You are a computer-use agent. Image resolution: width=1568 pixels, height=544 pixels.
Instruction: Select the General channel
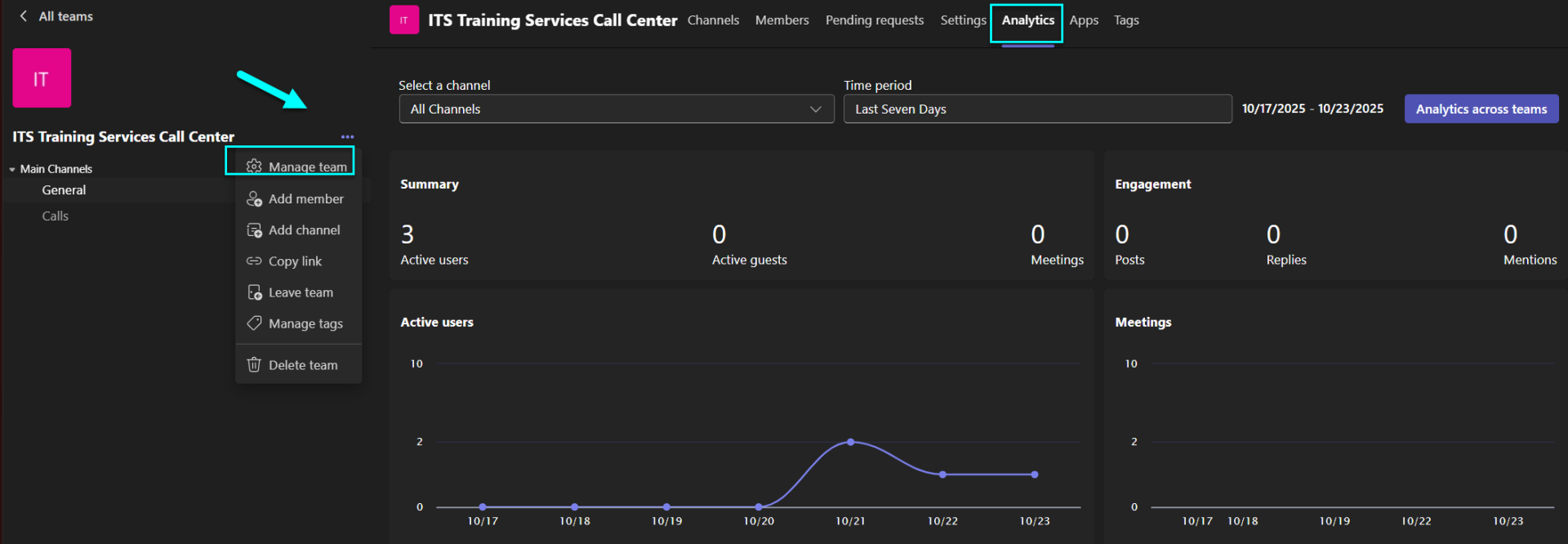click(64, 190)
